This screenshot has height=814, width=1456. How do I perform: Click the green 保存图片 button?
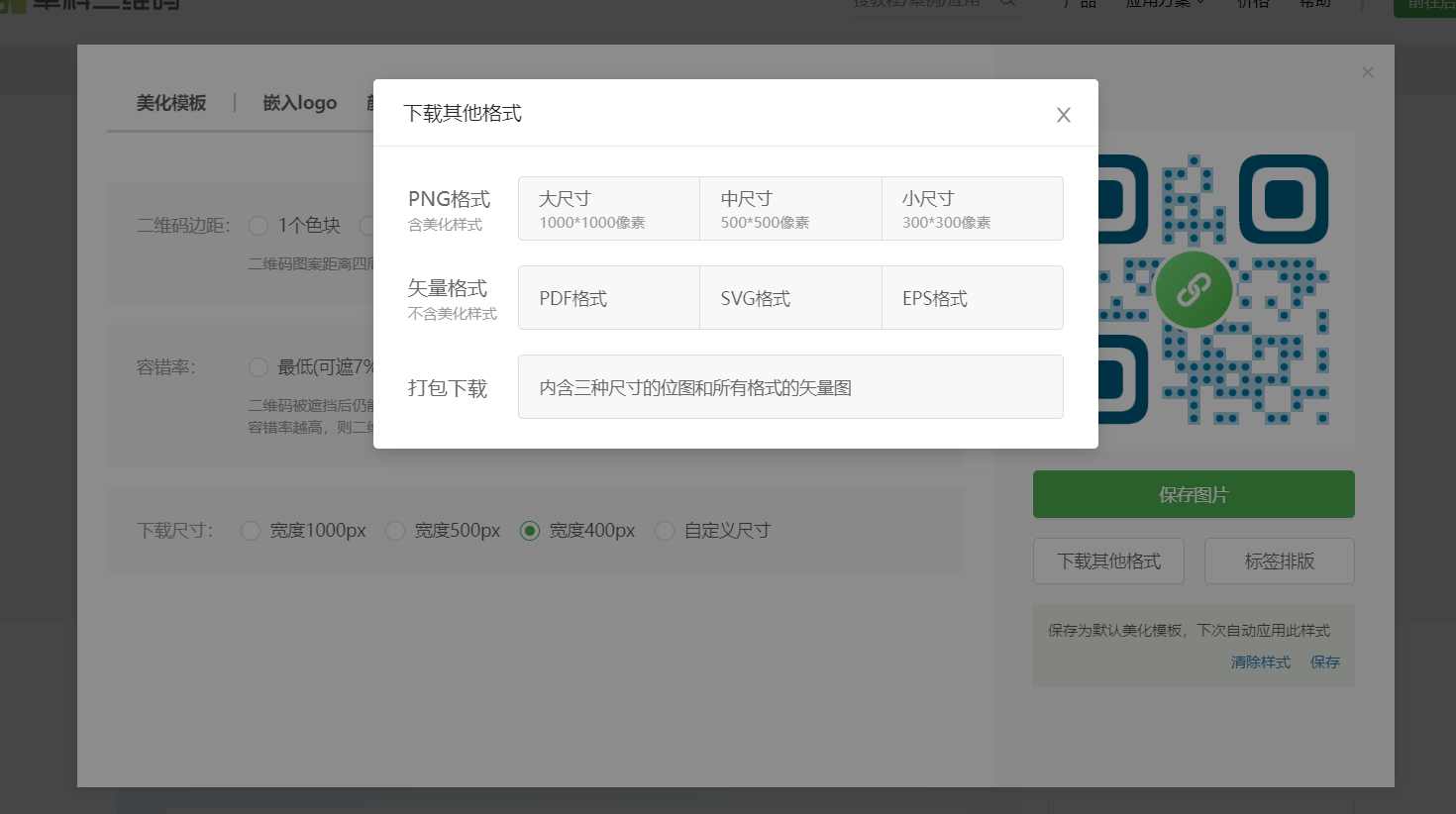click(x=1194, y=494)
